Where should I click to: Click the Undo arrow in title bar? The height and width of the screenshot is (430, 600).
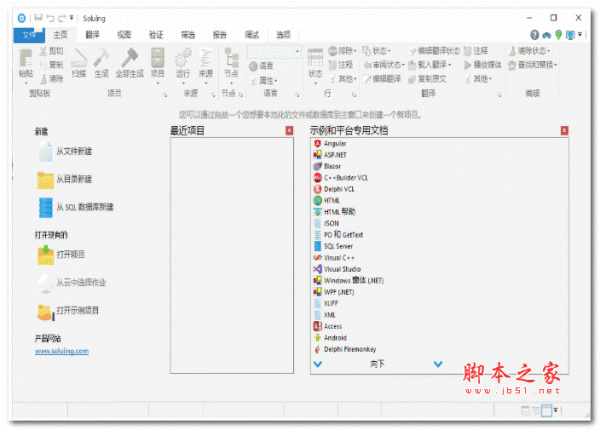[x=50, y=18]
